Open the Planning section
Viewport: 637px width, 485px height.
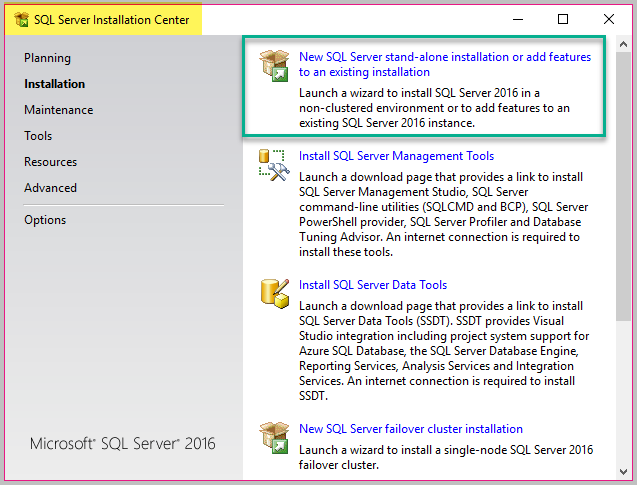coord(47,58)
